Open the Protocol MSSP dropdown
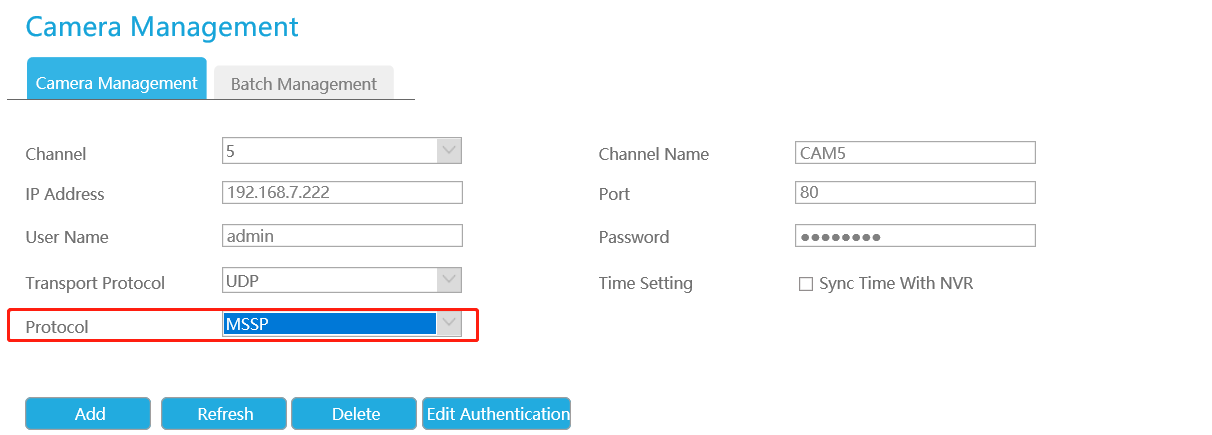Viewport: 1212px width, 435px height. [342, 324]
